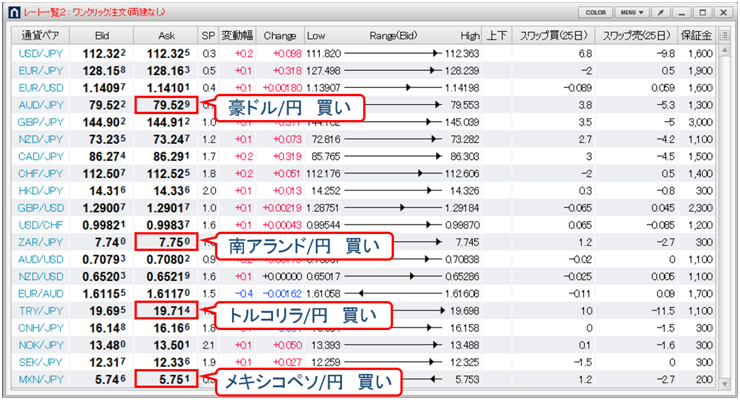Click NZD/JPY Ask price 73.247
This screenshot has width=740, height=400.
click(x=171, y=139)
